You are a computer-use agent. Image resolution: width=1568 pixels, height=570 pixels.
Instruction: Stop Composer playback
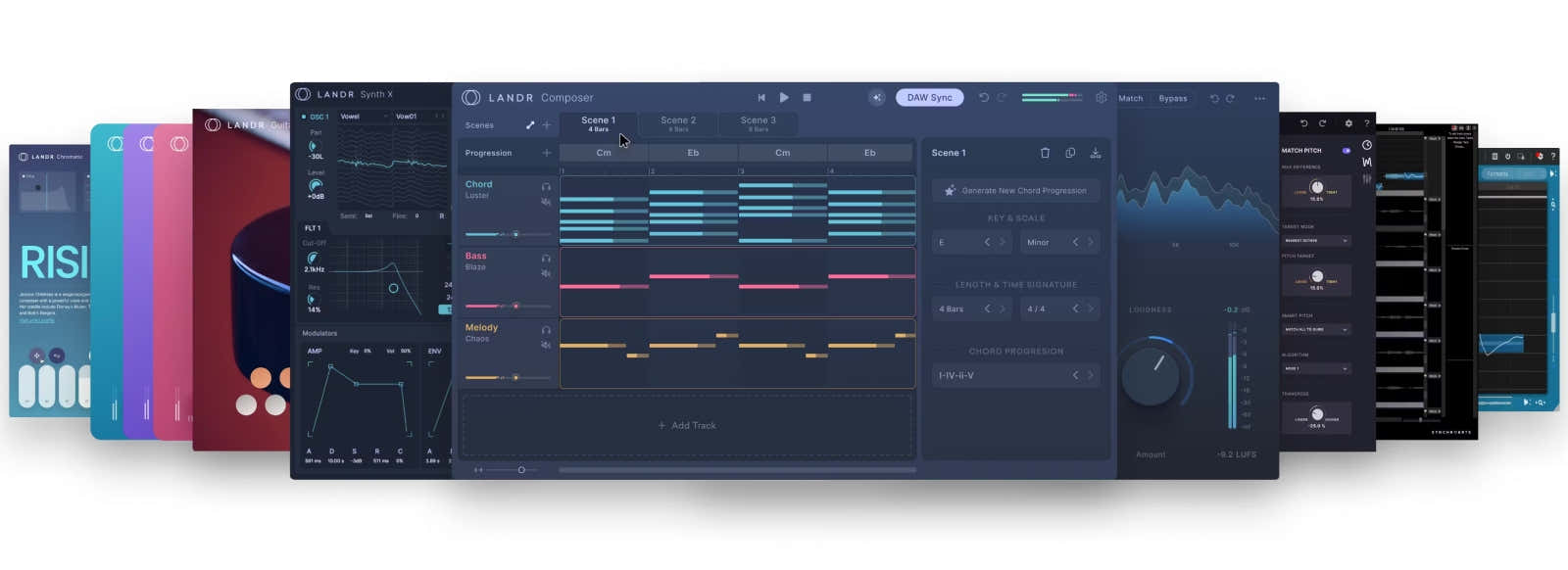coord(807,98)
